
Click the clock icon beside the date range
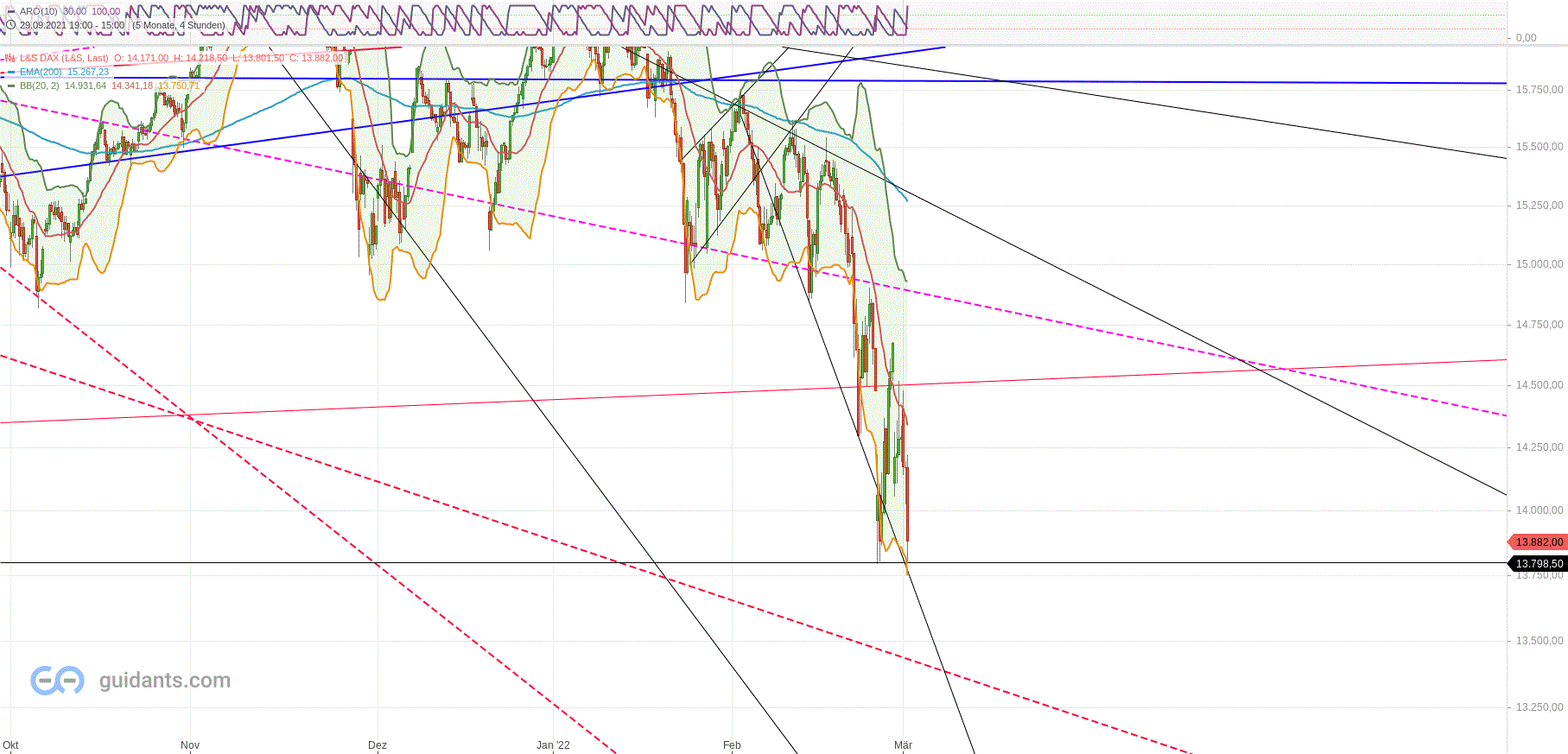point(11,25)
